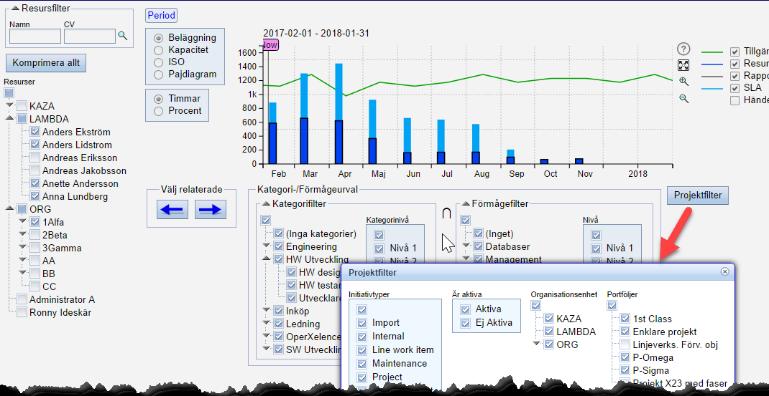769x396 pixels.
Task: Check the Andreas Eriksson resource checkbox
Action: (35, 158)
